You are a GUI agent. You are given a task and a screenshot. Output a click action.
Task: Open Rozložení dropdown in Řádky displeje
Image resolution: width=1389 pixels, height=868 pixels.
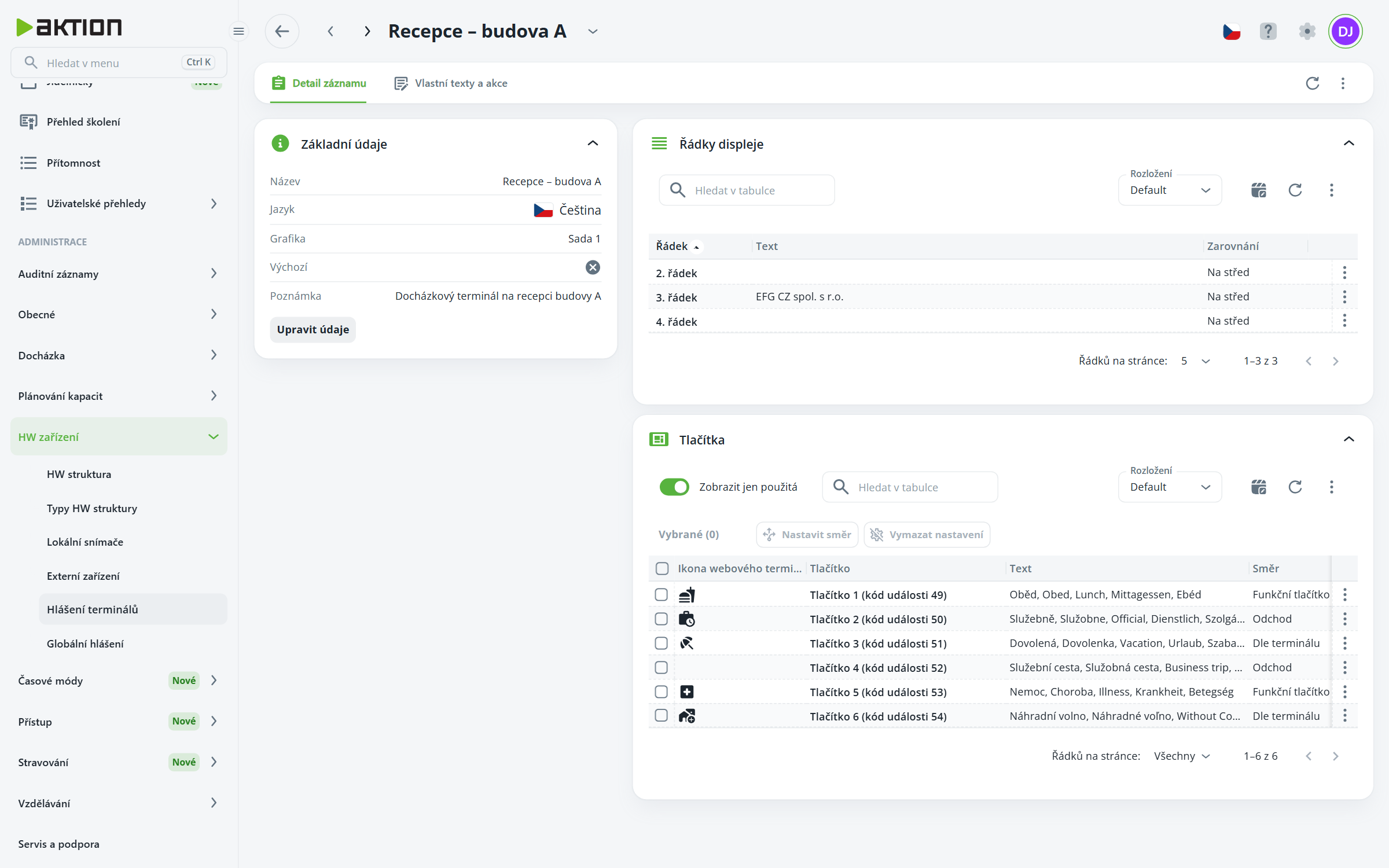1170,190
